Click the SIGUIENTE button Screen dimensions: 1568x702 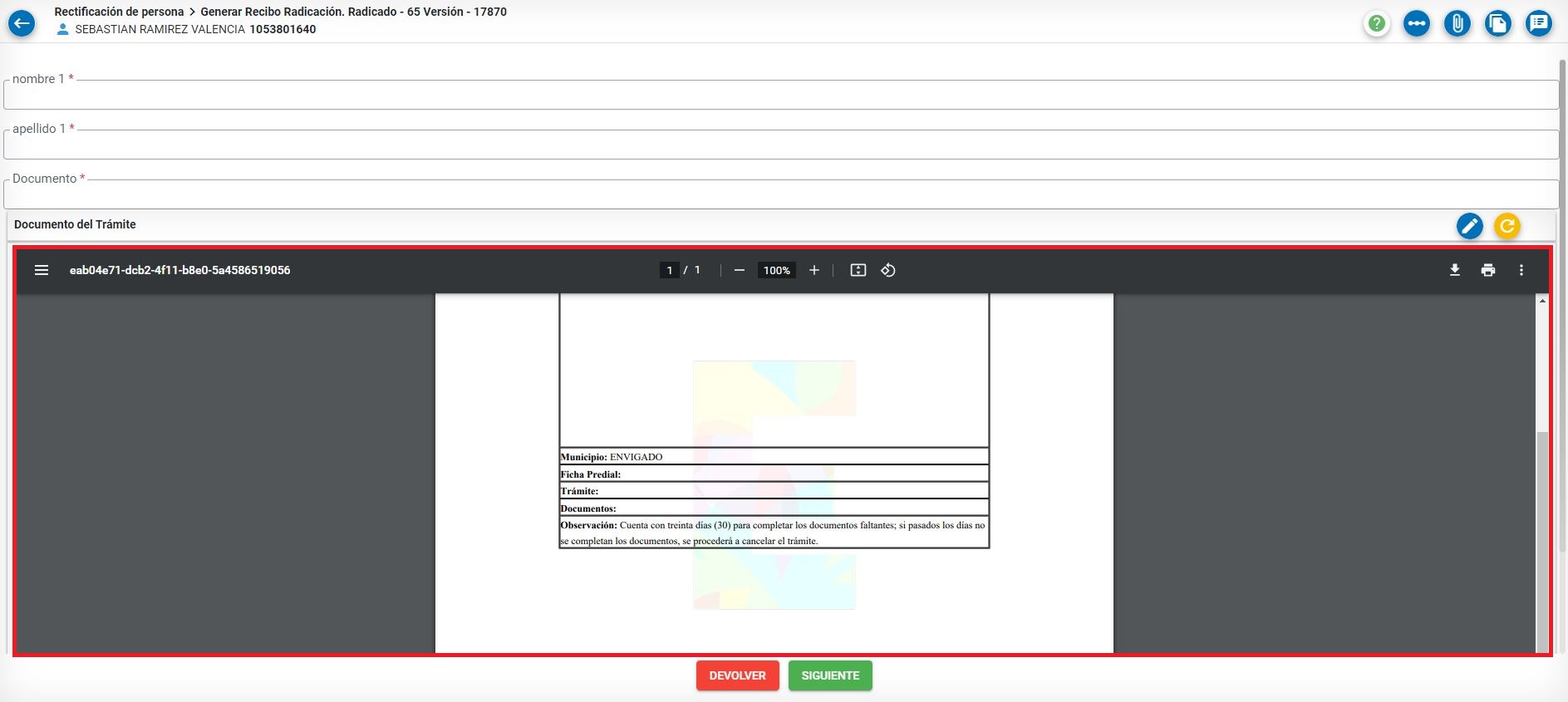(x=830, y=675)
